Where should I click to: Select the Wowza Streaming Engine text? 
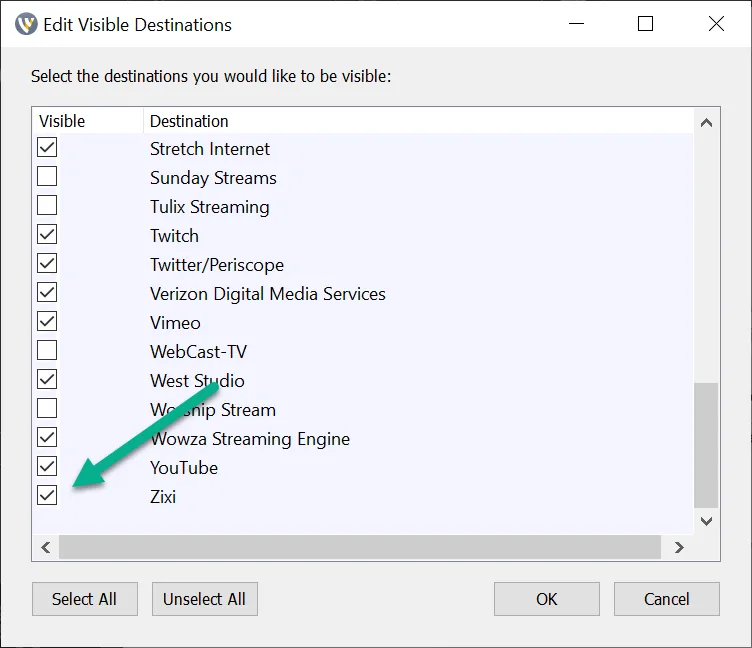pyautogui.click(x=250, y=439)
